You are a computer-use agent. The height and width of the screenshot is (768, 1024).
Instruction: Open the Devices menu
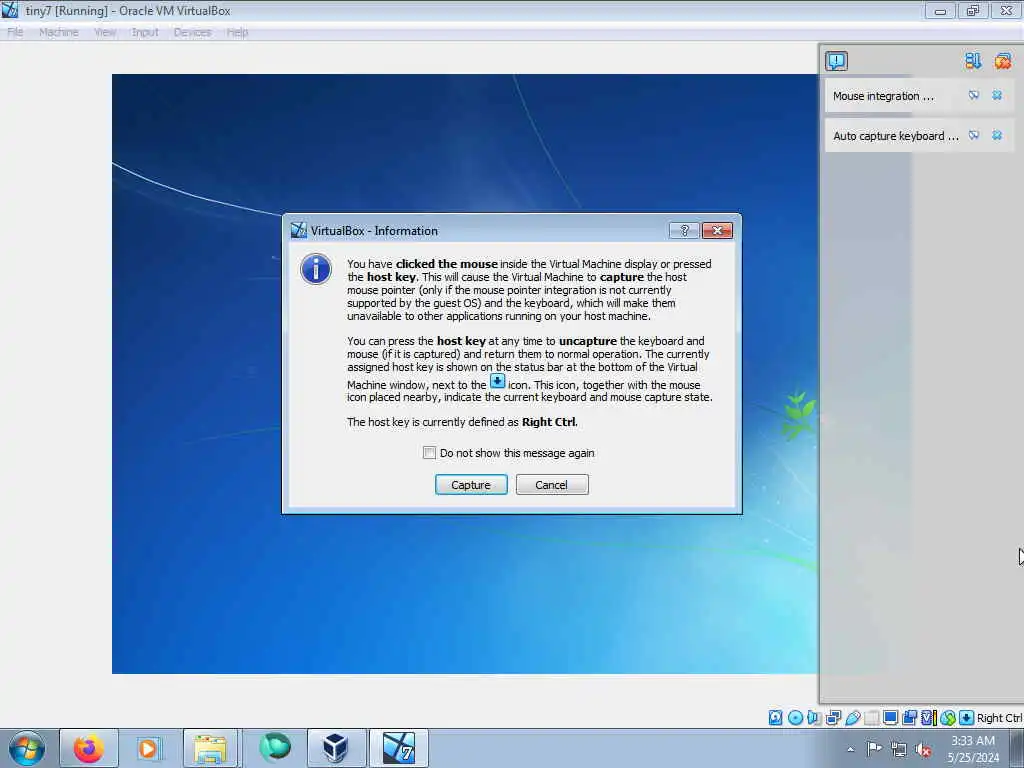[192, 32]
